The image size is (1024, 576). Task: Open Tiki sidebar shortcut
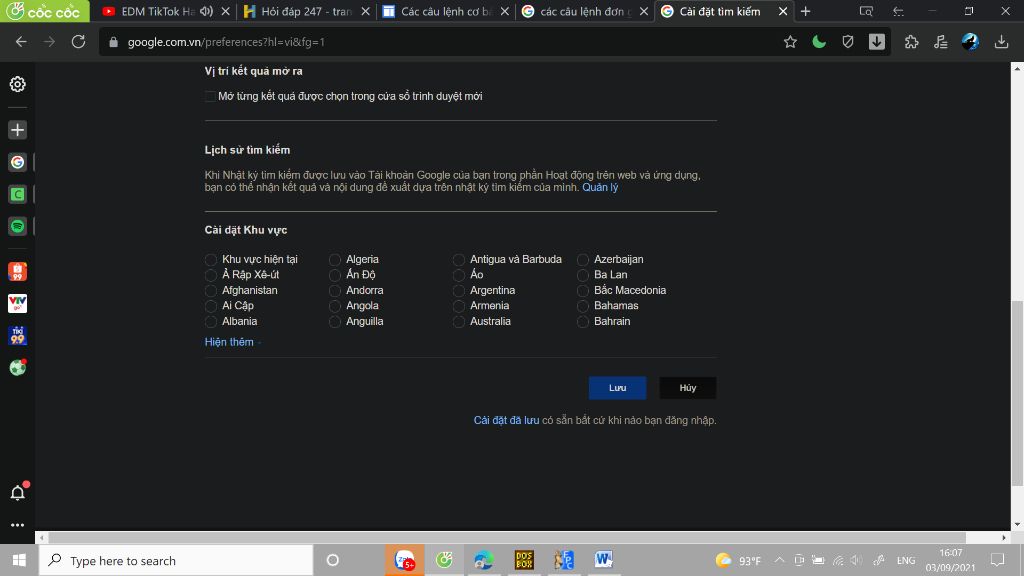coord(18,336)
